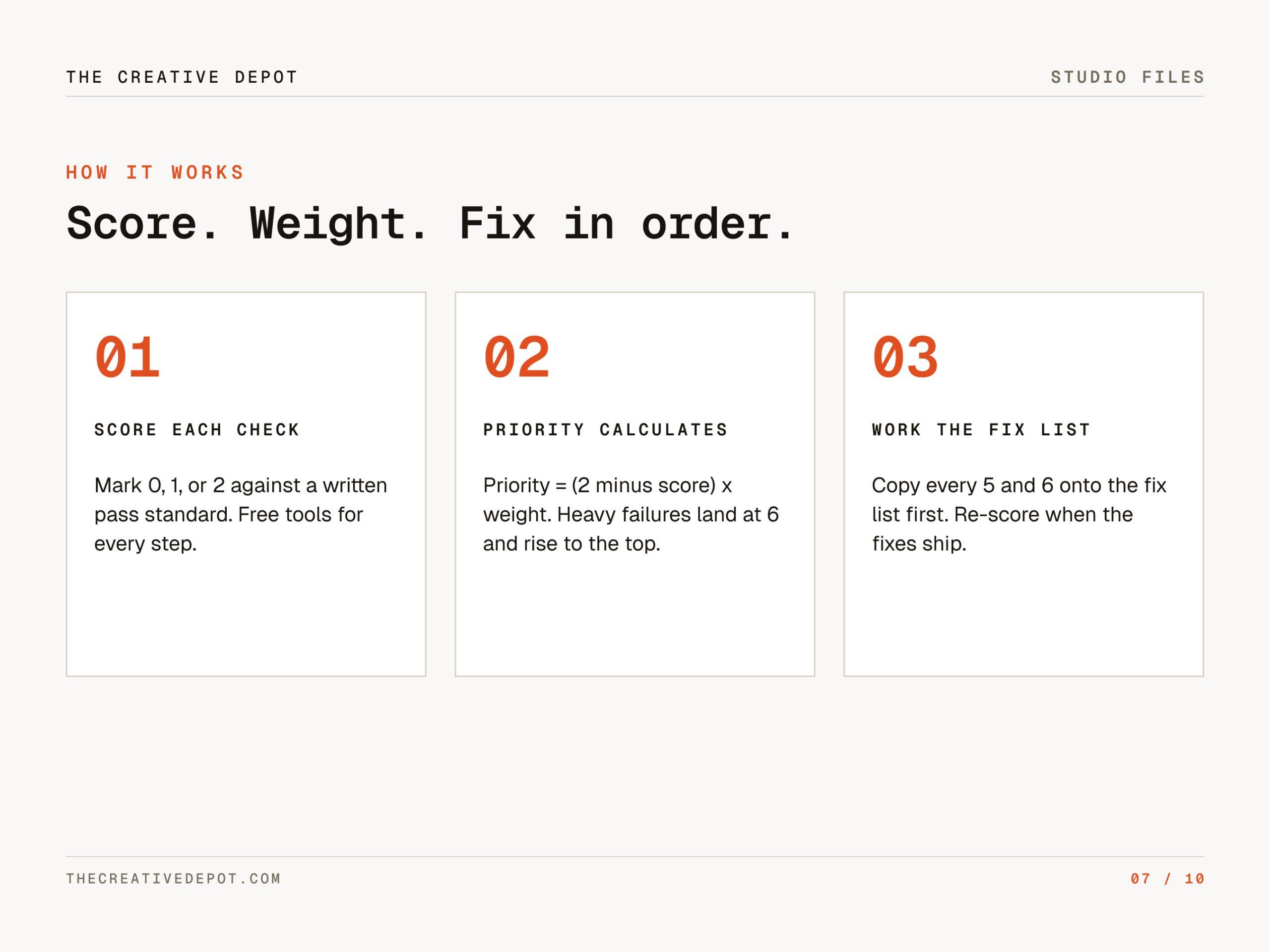Click the Copy every 5 and 6 paragraph
1270x952 pixels.
(1018, 514)
